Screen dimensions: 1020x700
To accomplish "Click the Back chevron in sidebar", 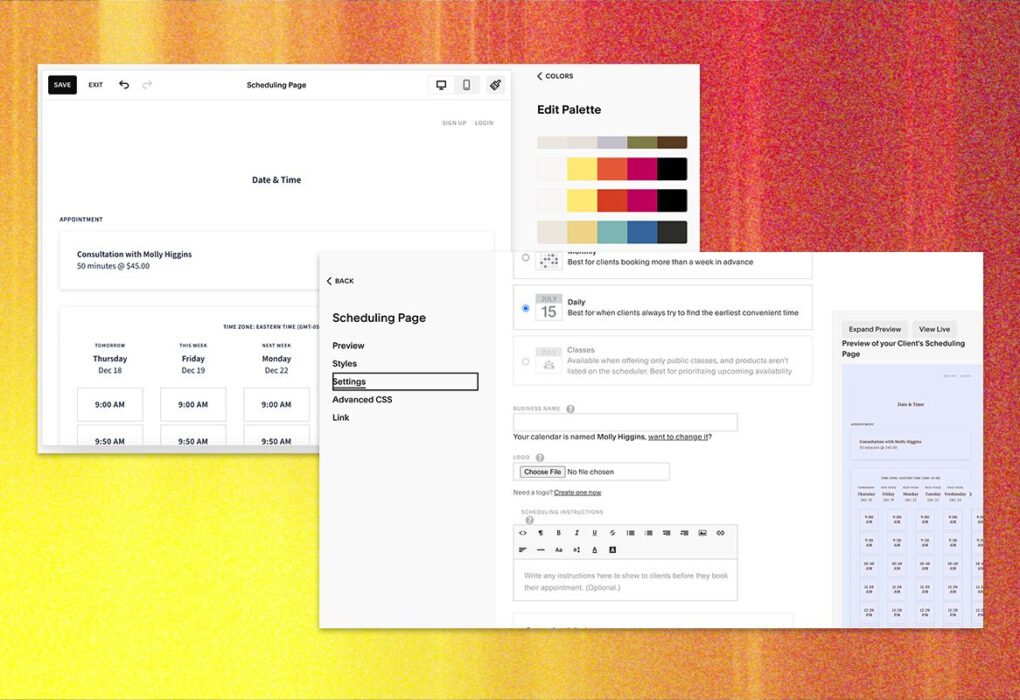I will point(330,281).
